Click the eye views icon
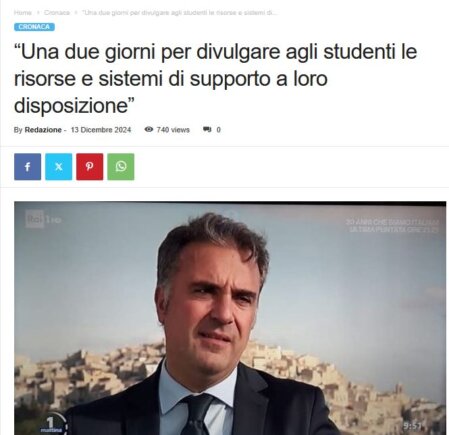The height and width of the screenshot is (435, 449). 149,129
